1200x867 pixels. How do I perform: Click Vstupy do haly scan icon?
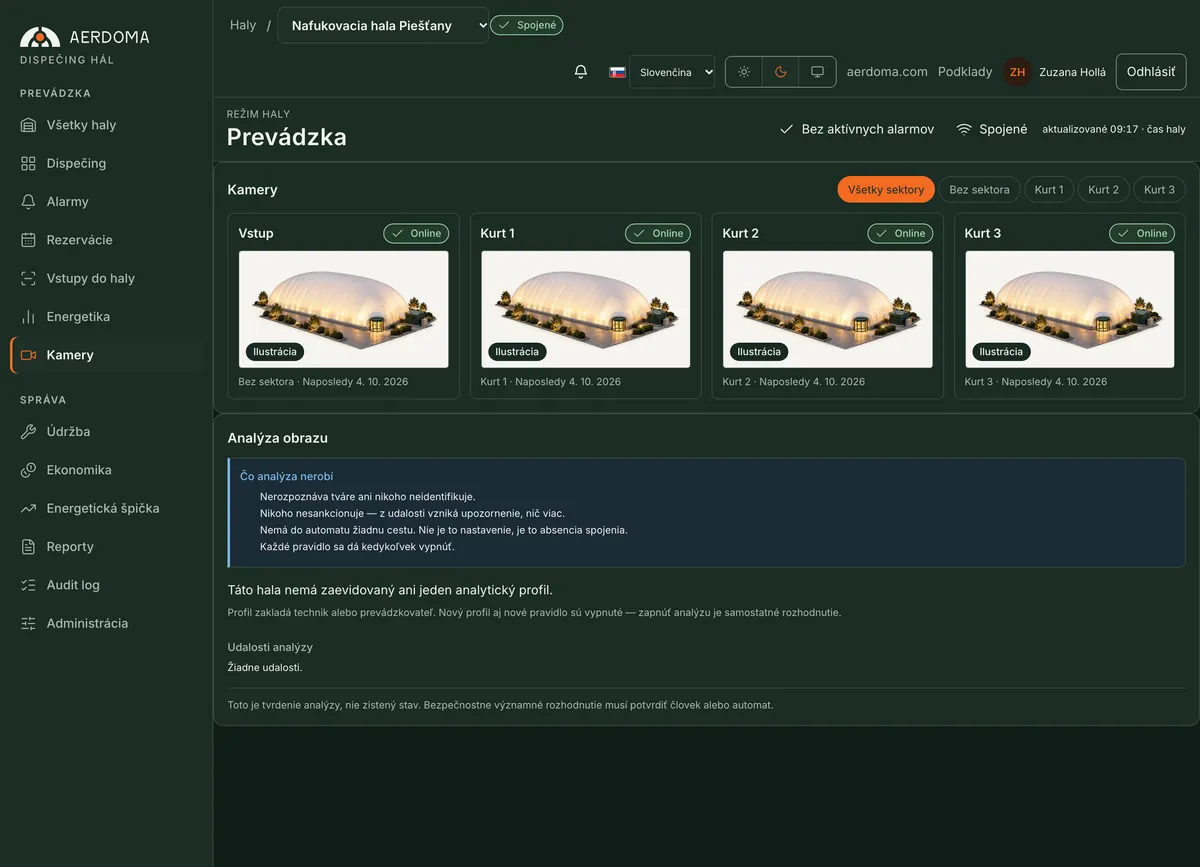tap(28, 278)
